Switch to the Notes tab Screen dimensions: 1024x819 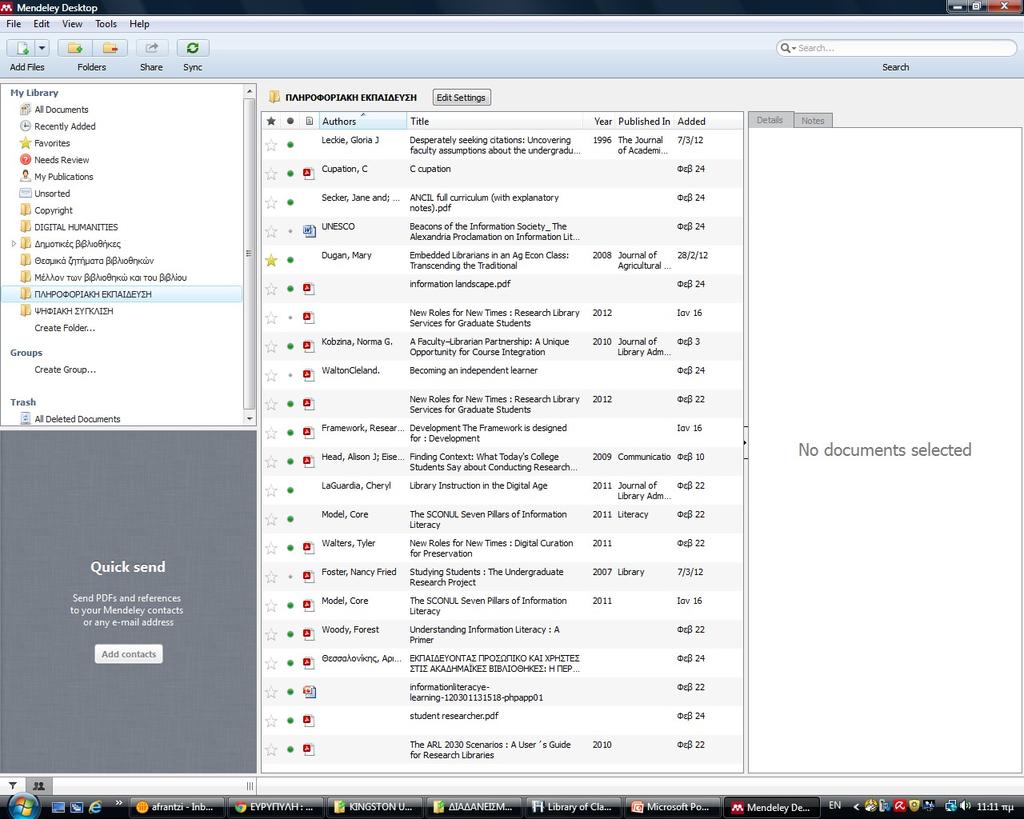pyautogui.click(x=812, y=120)
